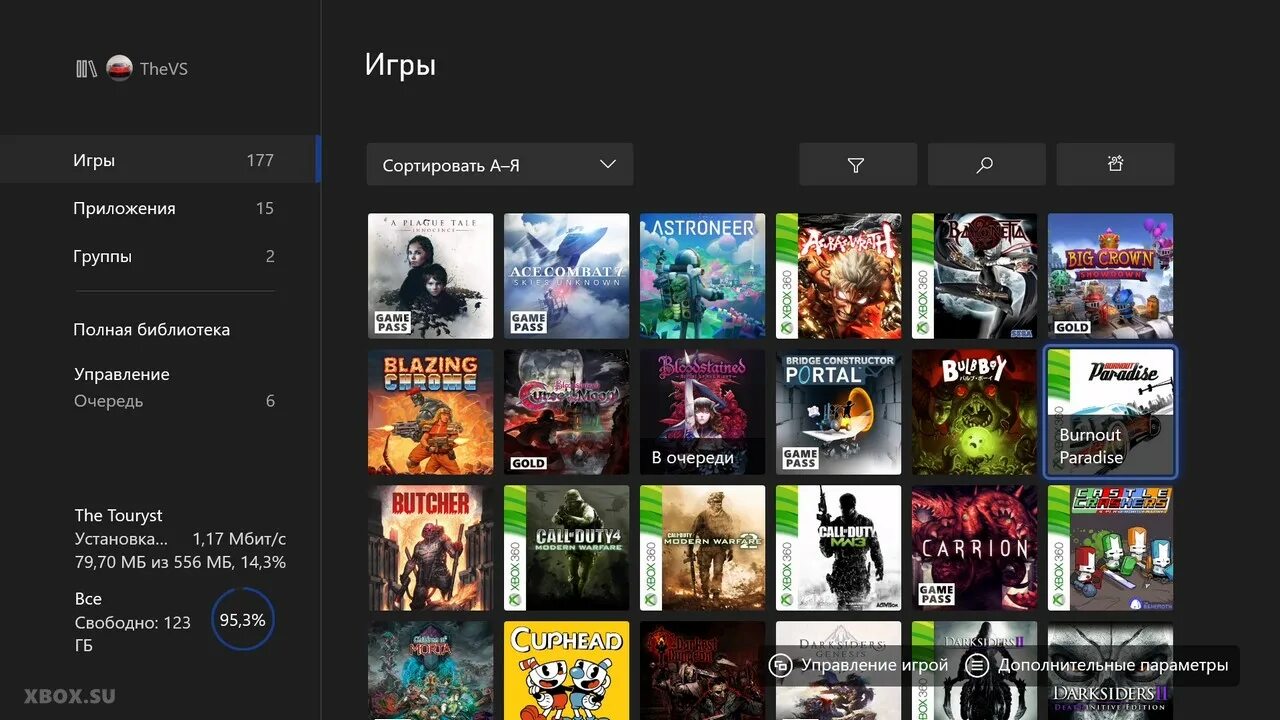Open the Carrion game tile
Image resolution: width=1280 pixels, height=720 pixels.
[x=974, y=548]
